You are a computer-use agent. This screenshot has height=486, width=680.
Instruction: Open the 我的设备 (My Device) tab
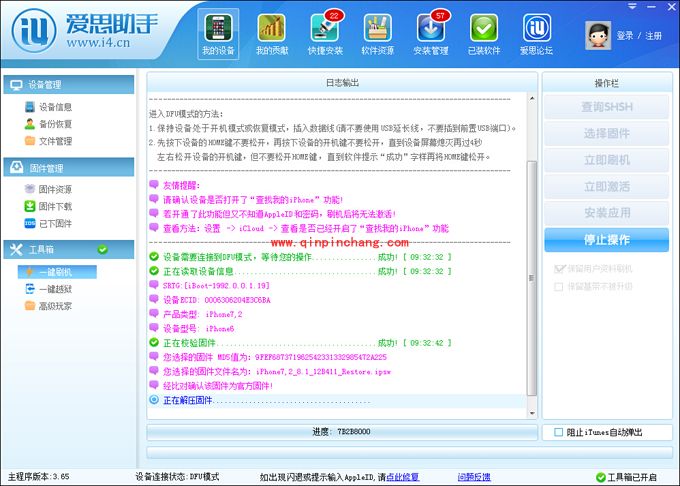point(218,35)
